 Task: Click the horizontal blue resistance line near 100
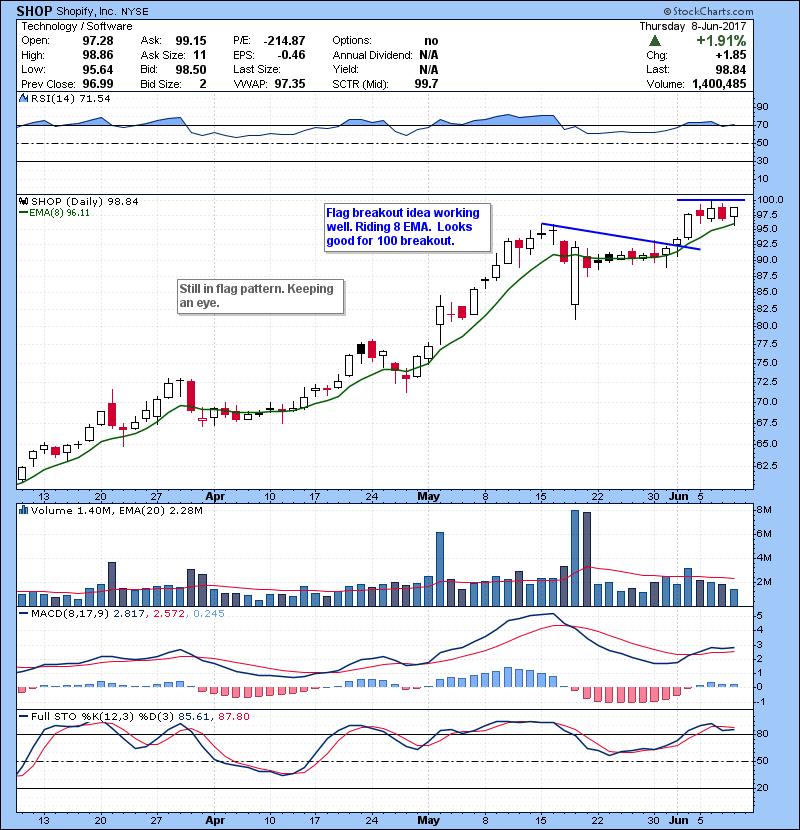pyautogui.click(x=711, y=200)
